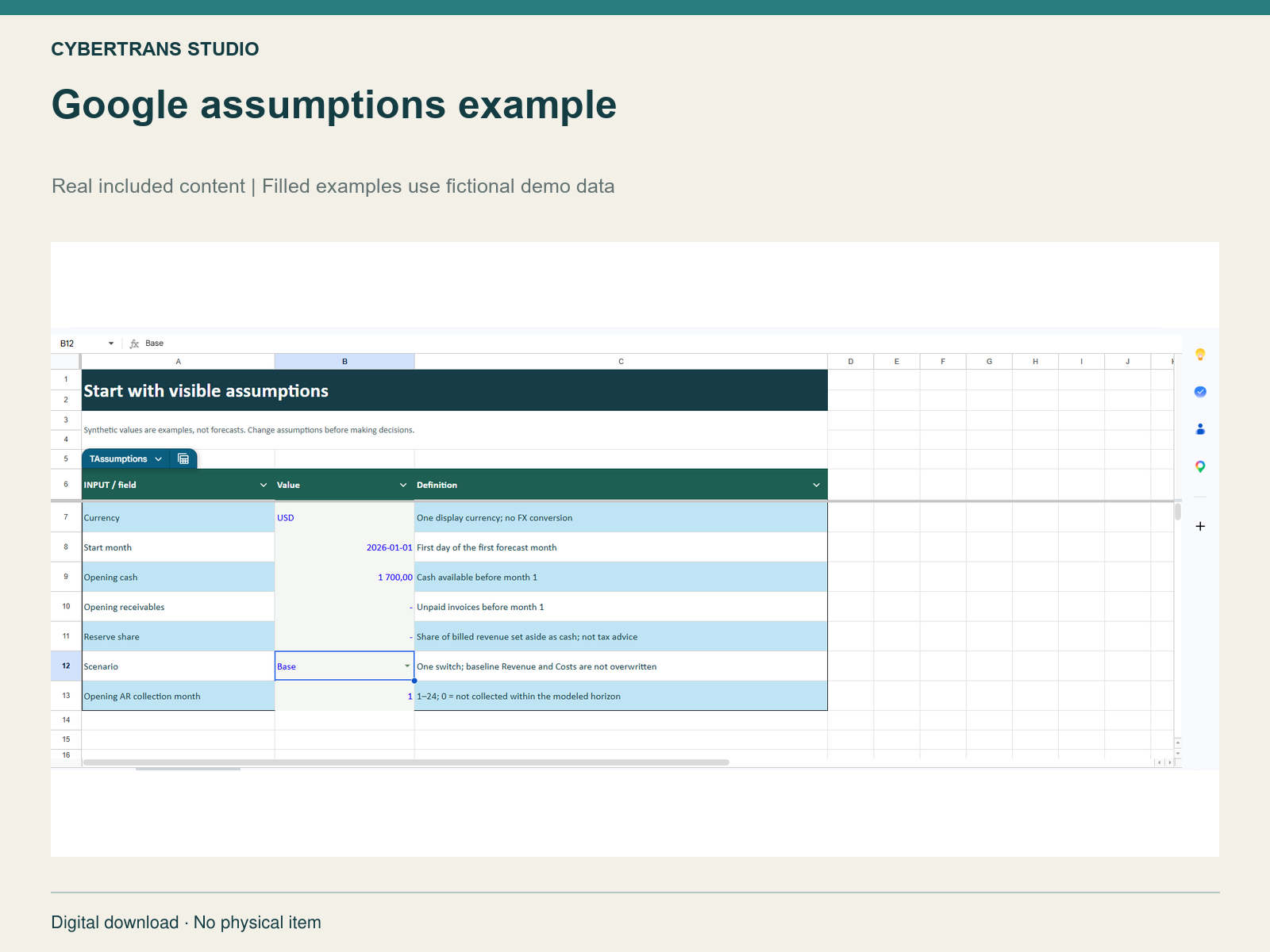Select 'Unpaid invoices before month 1' cell
Image resolution: width=1270 pixels, height=952 pixels.
coord(621,607)
